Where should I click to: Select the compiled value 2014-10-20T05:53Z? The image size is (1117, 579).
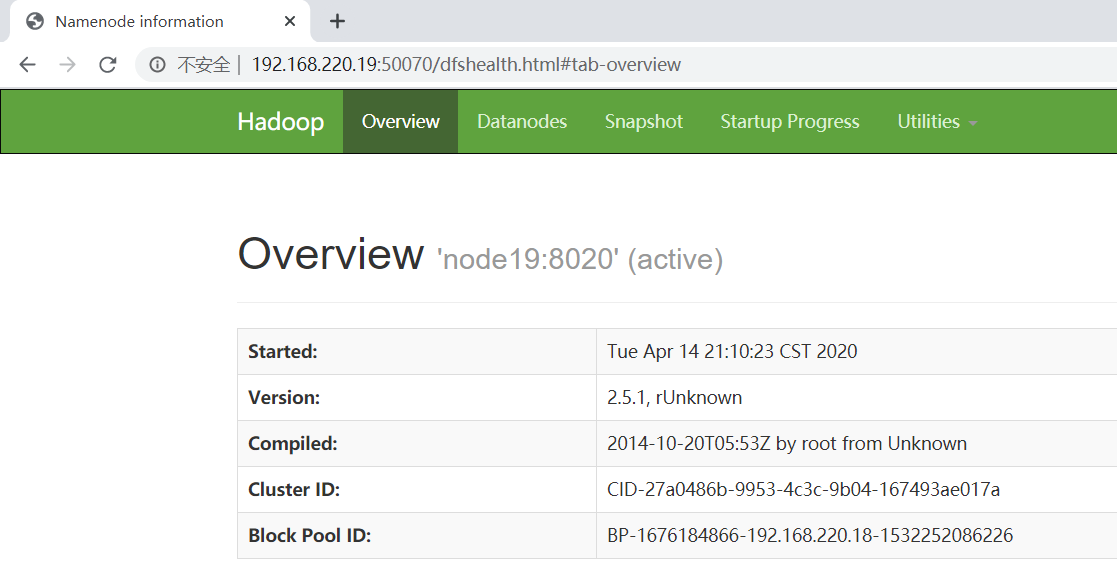[x=786, y=444]
